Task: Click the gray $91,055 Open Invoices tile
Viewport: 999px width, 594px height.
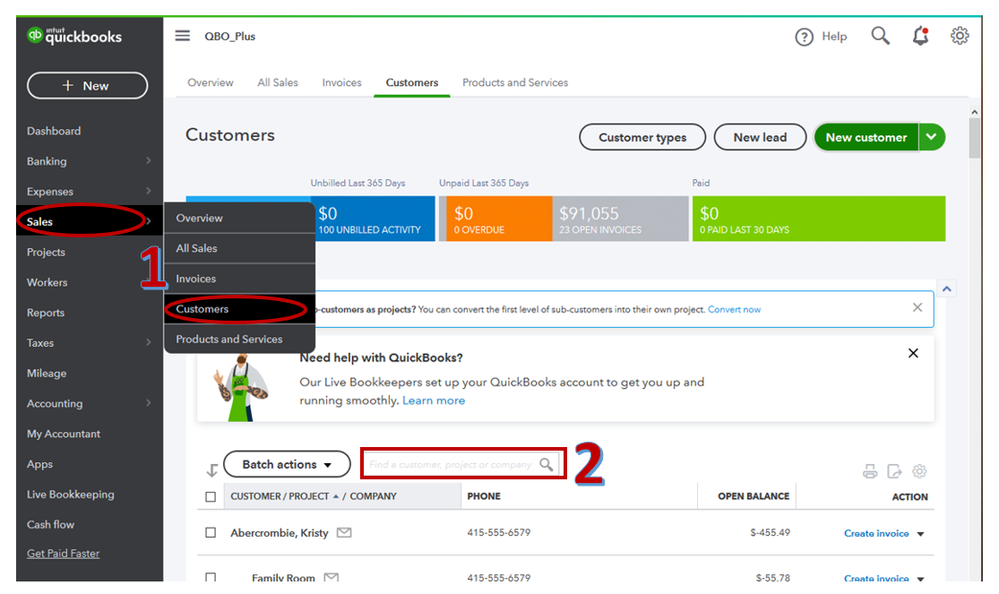Action: click(x=620, y=219)
